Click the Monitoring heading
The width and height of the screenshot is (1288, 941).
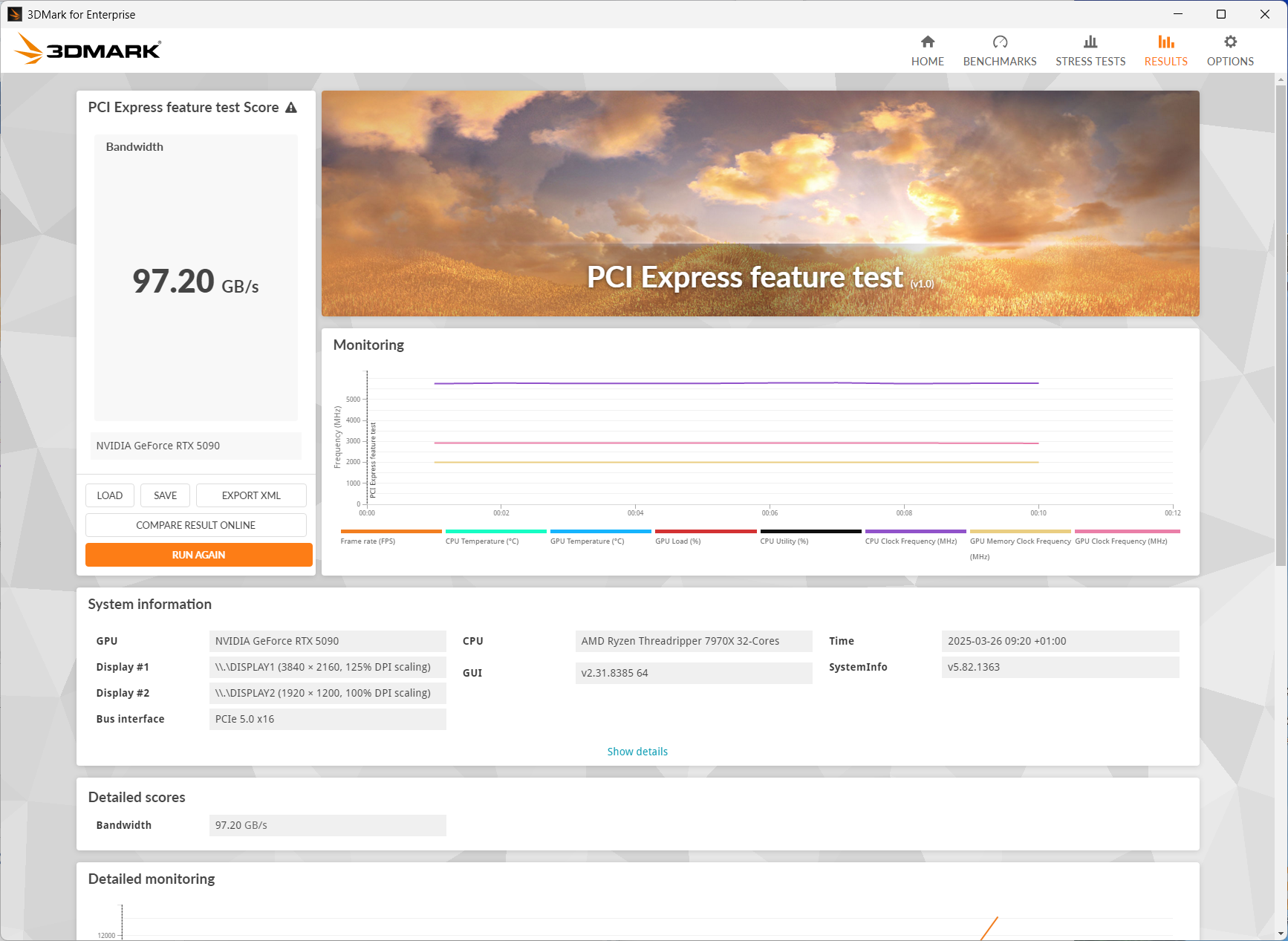pyautogui.click(x=368, y=345)
